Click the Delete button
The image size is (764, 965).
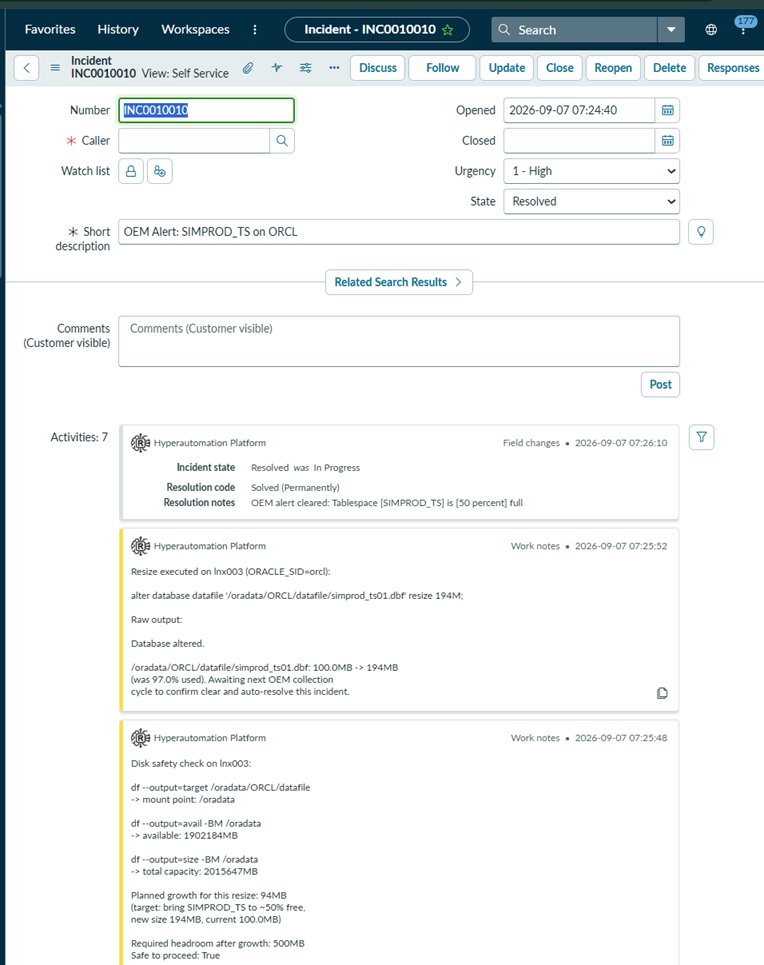pos(669,68)
